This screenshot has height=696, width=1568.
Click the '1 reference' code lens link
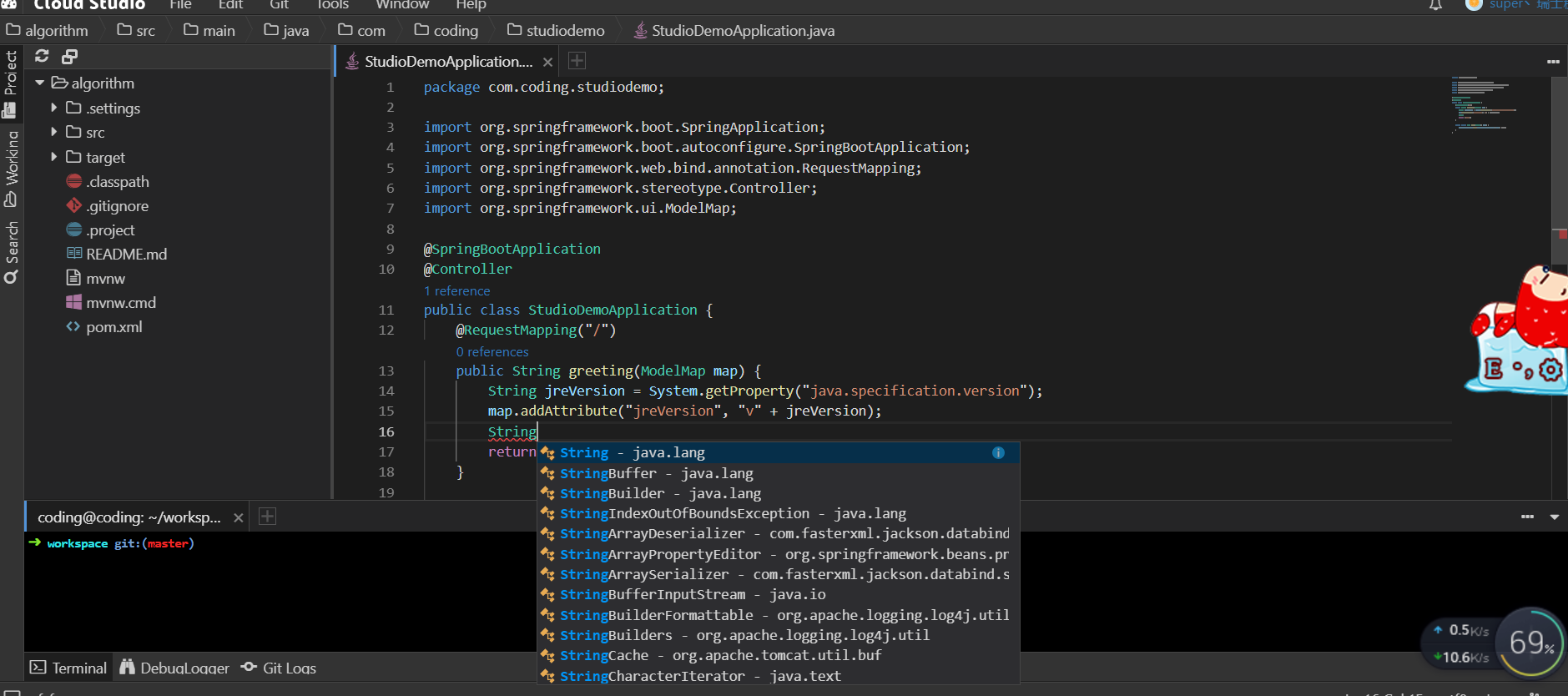(x=456, y=290)
